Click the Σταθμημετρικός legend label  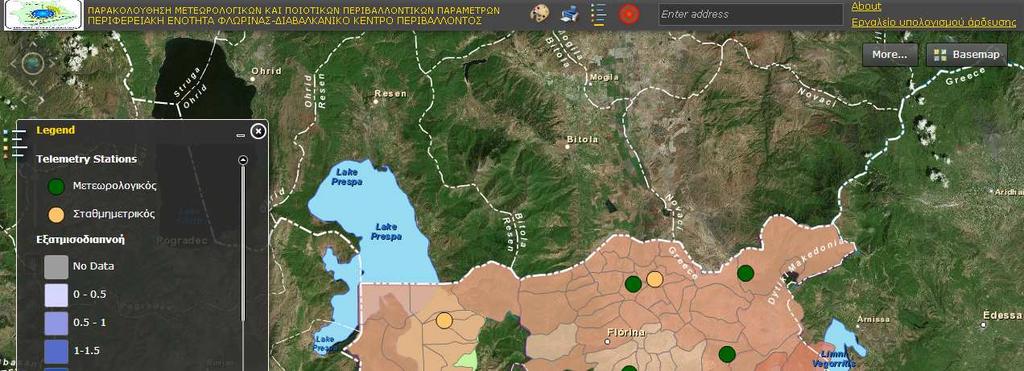114,214
